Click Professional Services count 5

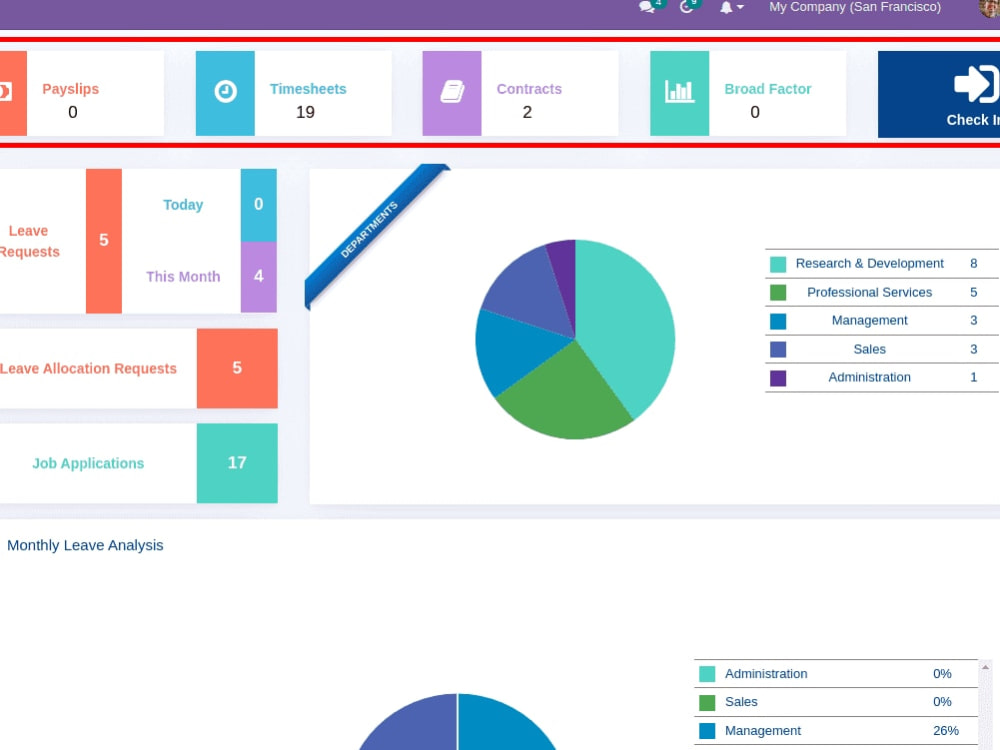click(973, 292)
